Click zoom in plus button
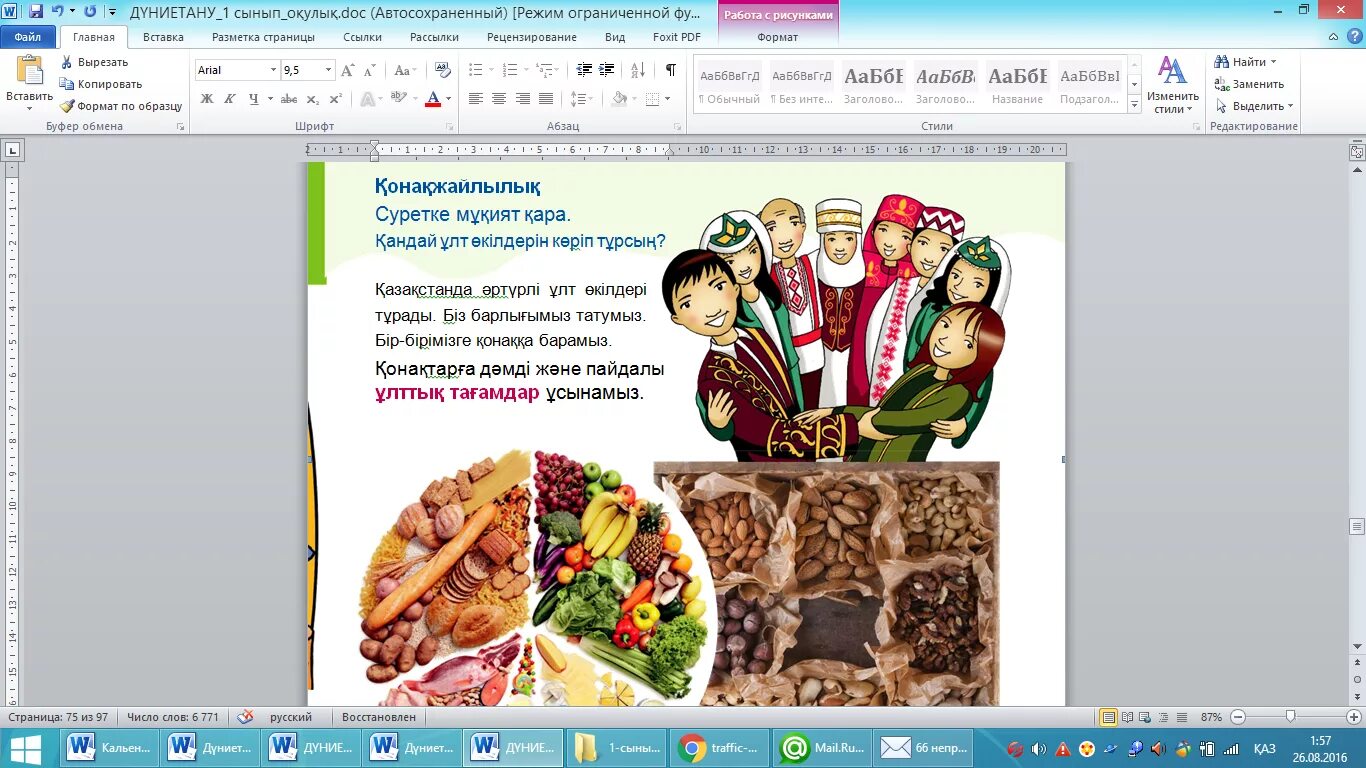The height and width of the screenshot is (768, 1366). (x=1354, y=717)
